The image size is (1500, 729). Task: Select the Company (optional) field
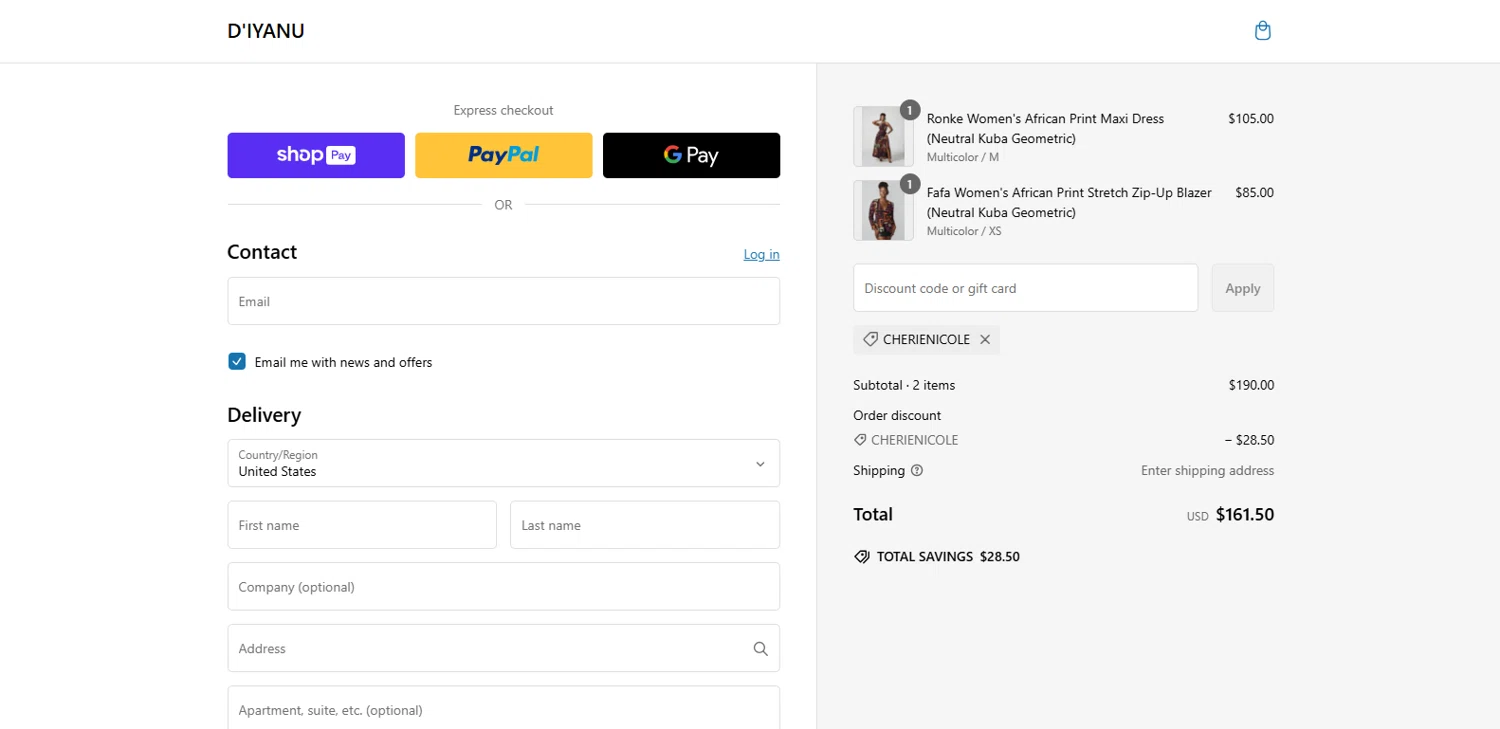pos(503,587)
